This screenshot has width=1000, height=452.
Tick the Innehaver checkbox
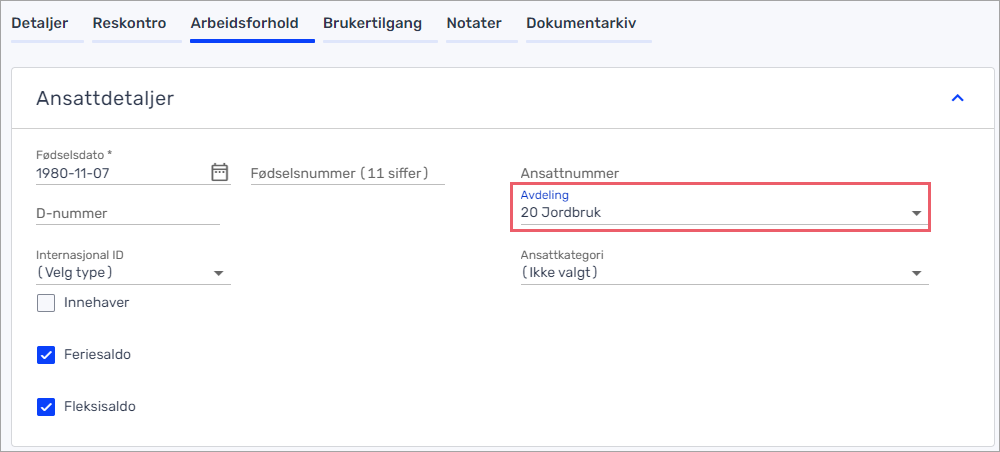point(46,303)
